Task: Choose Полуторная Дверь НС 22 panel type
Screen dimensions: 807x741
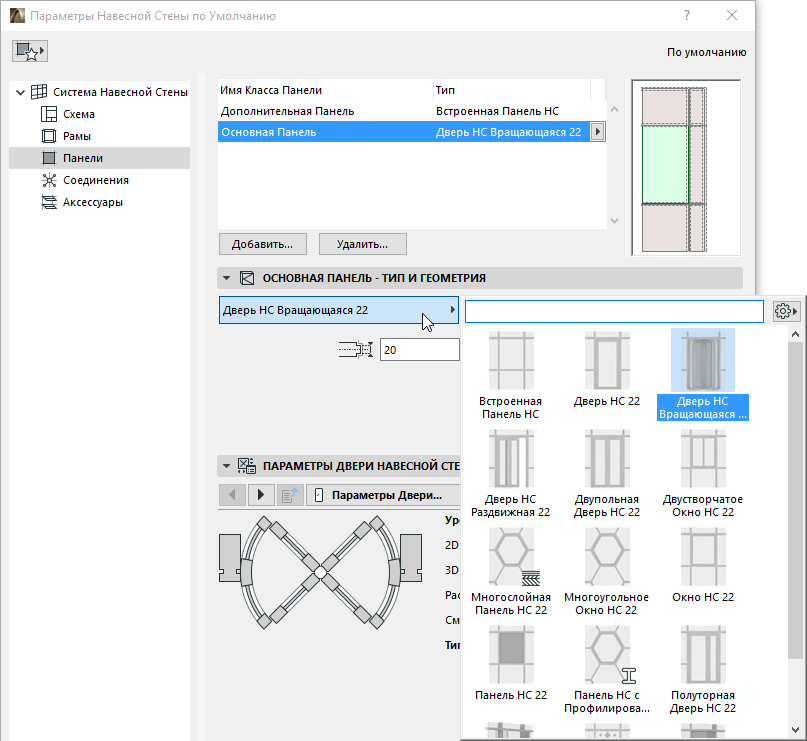Action: [x=703, y=669]
